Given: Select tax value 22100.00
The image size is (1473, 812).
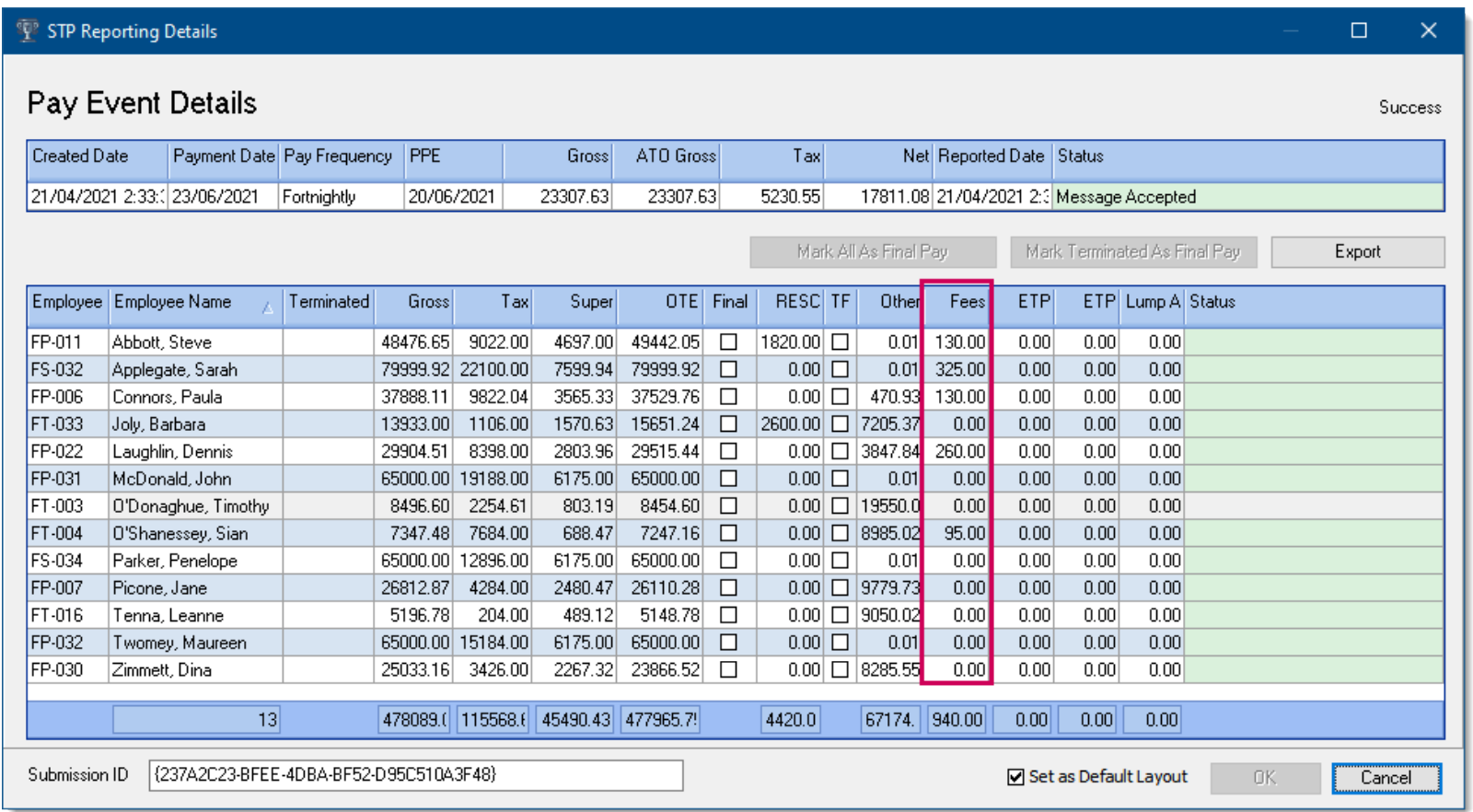Looking at the screenshot, I should pos(493,370).
